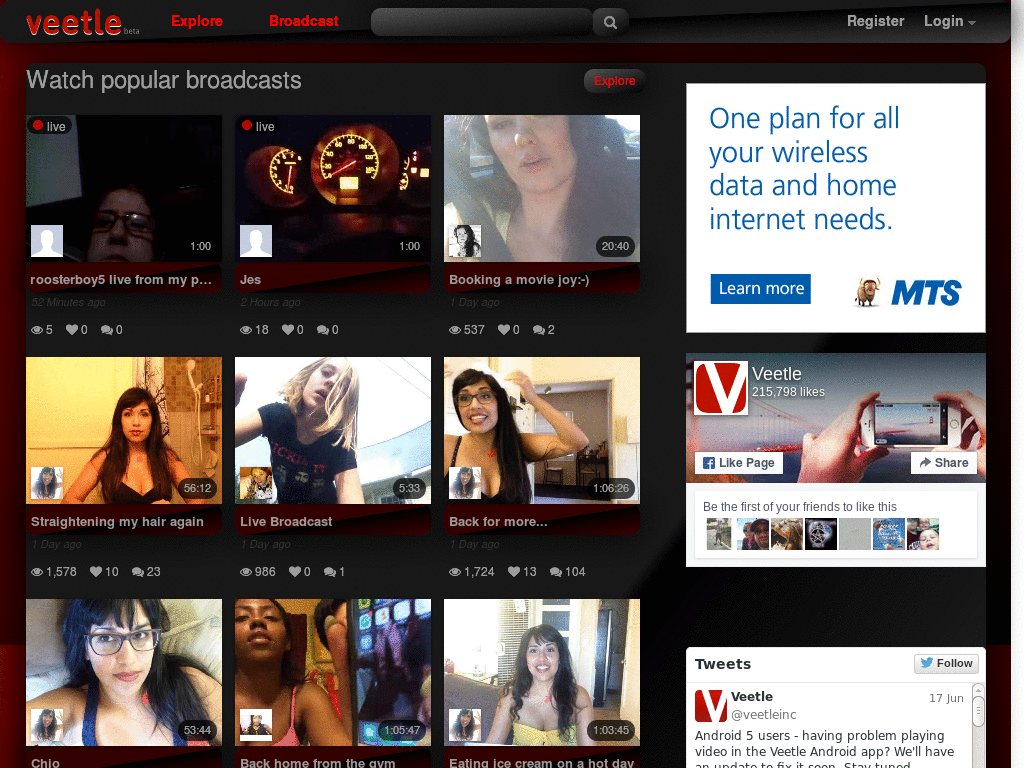Click the views eye icon under roosterboy5 broadcast
Image resolution: width=1024 pixels, height=768 pixels.
click(x=37, y=330)
